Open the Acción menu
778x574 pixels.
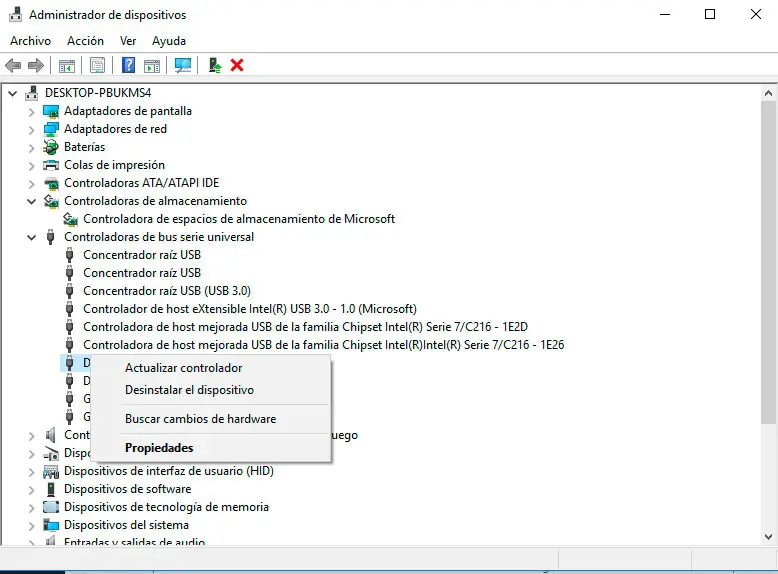point(85,41)
